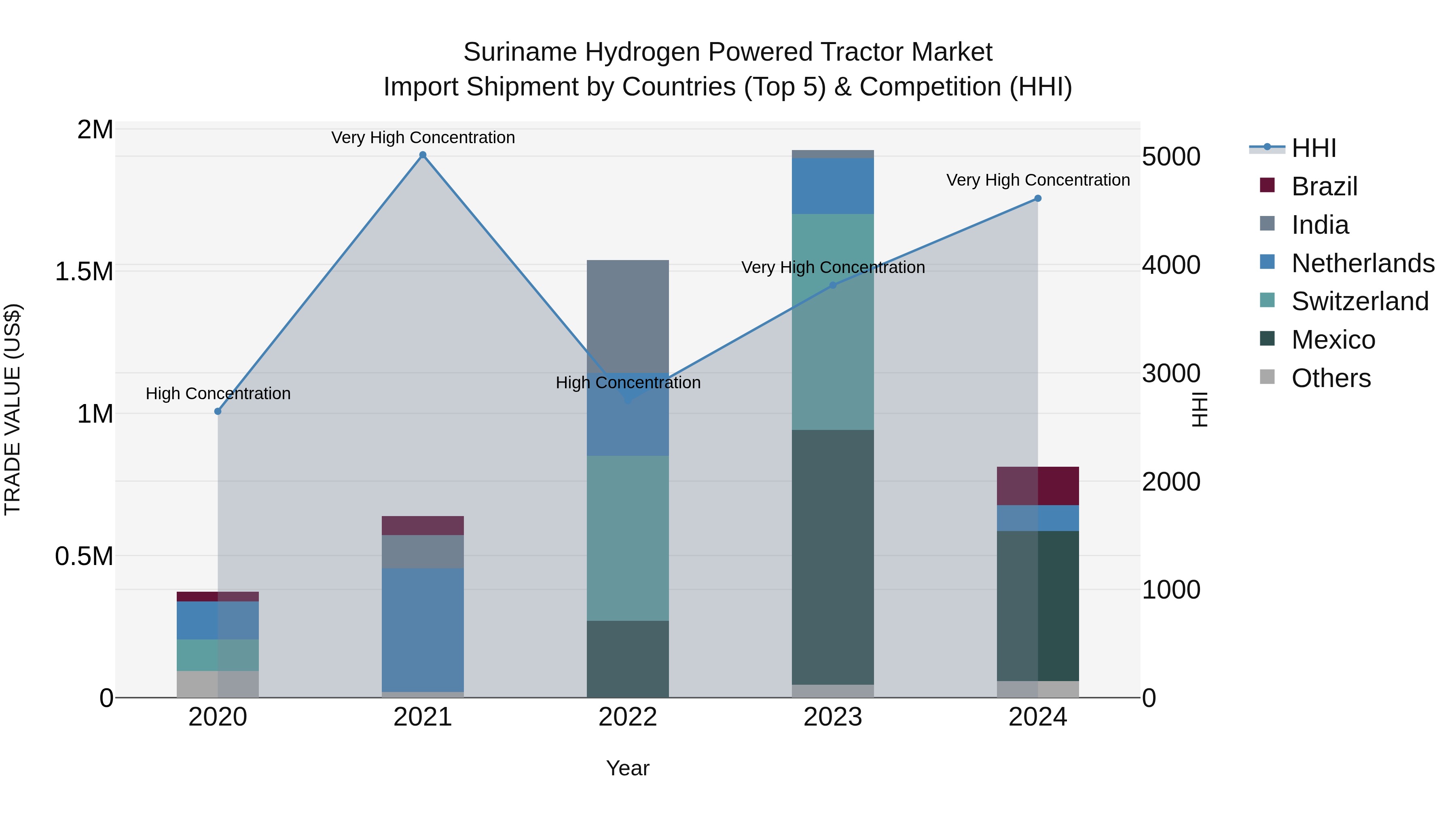Image resolution: width=1456 pixels, height=819 pixels.
Task: Click the 2024 Others bar segment
Action: coord(1038,689)
